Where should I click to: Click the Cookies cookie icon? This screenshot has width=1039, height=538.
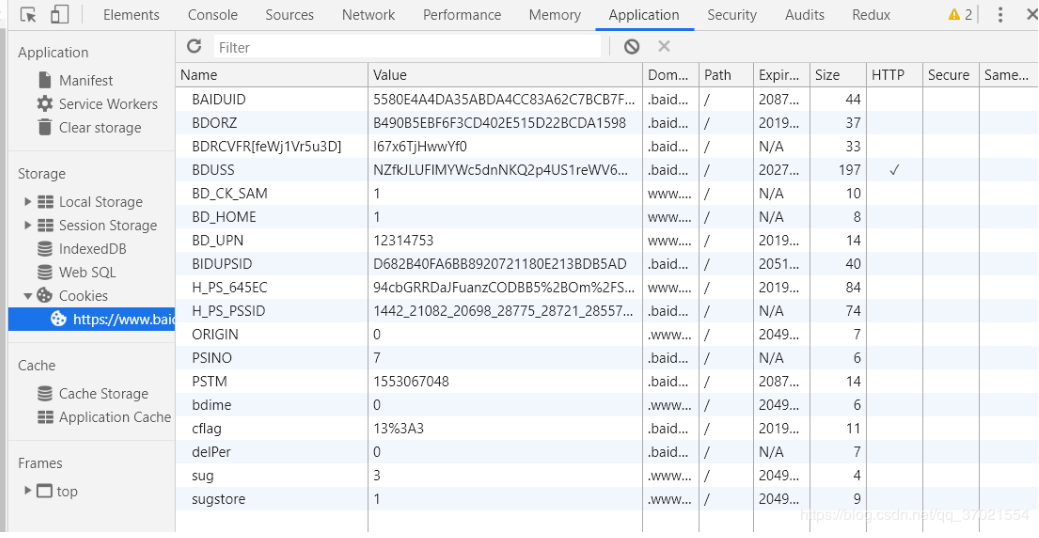click(44, 296)
